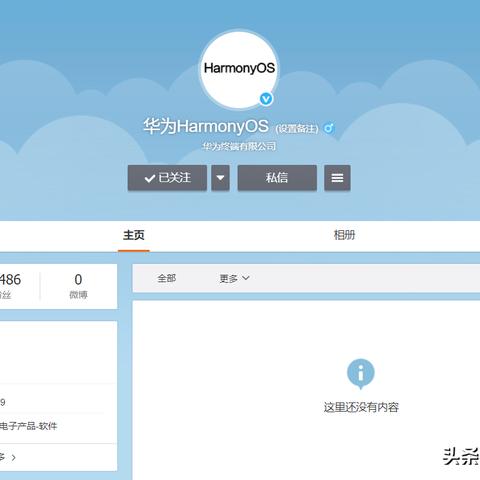
Task: Open the hamburger menu button
Action: (337, 178)
